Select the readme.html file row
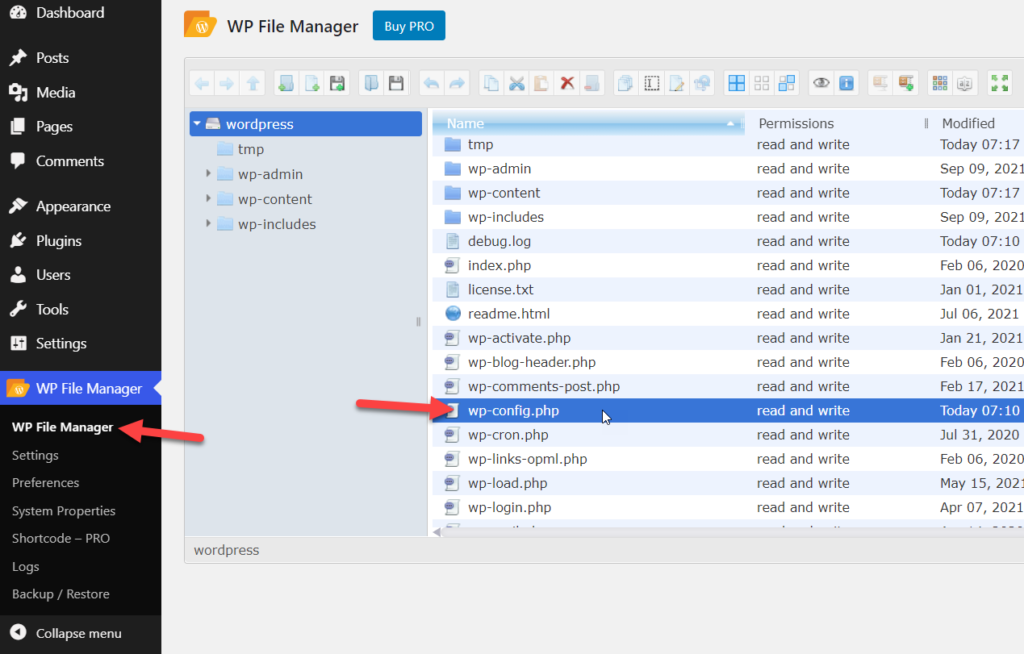The image size is (1024, 654). pyautogui.click(x=728, y=314)
